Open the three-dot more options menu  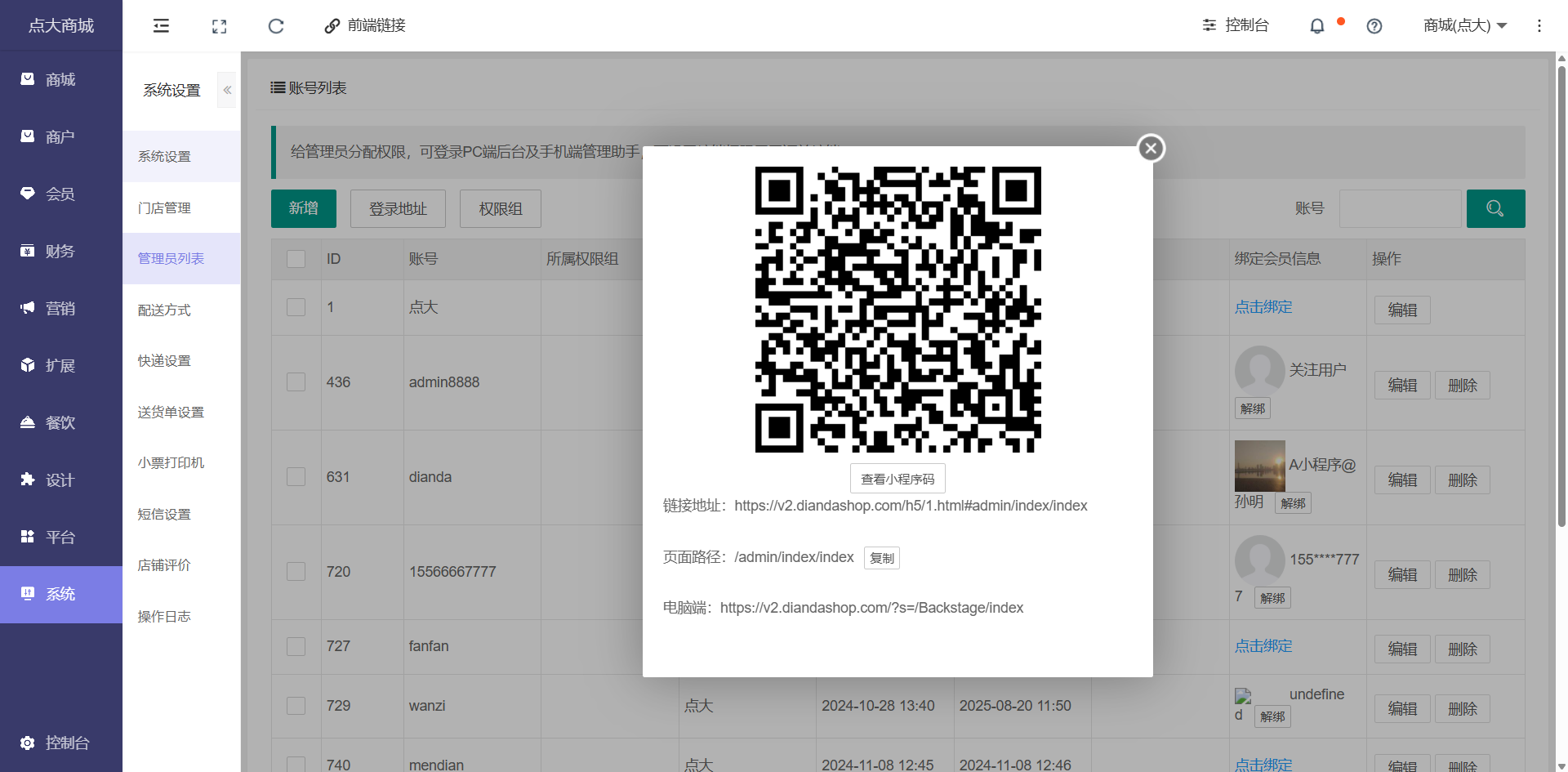click(1539, 26)
